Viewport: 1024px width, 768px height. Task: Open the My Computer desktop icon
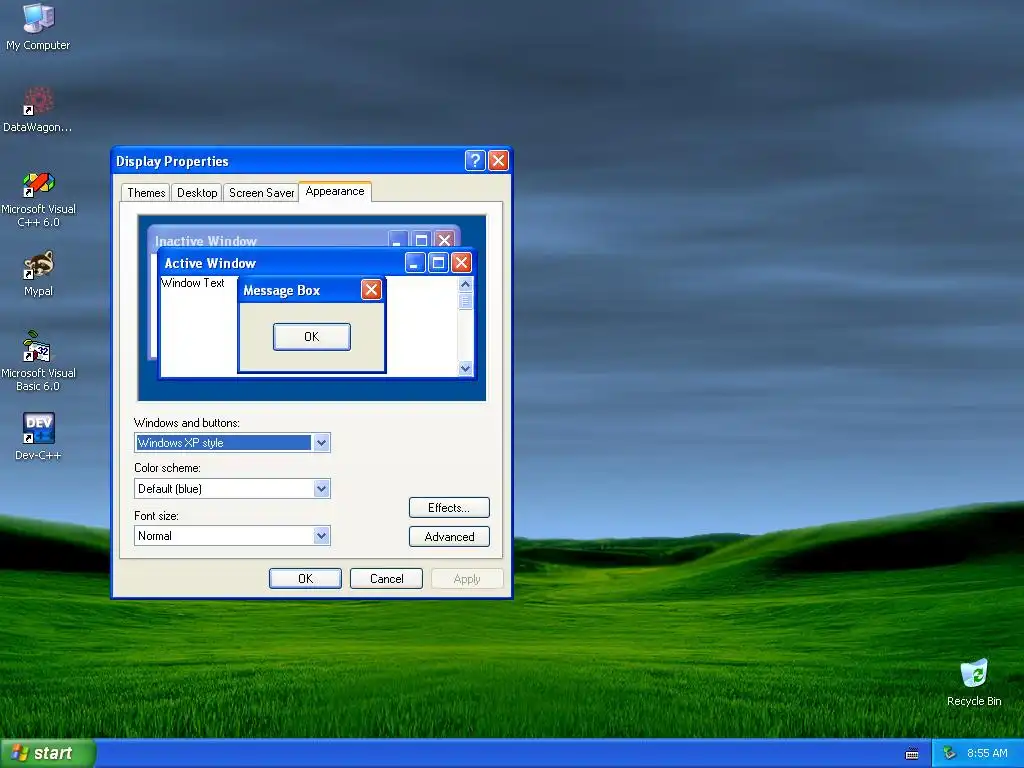click(38, 26)
